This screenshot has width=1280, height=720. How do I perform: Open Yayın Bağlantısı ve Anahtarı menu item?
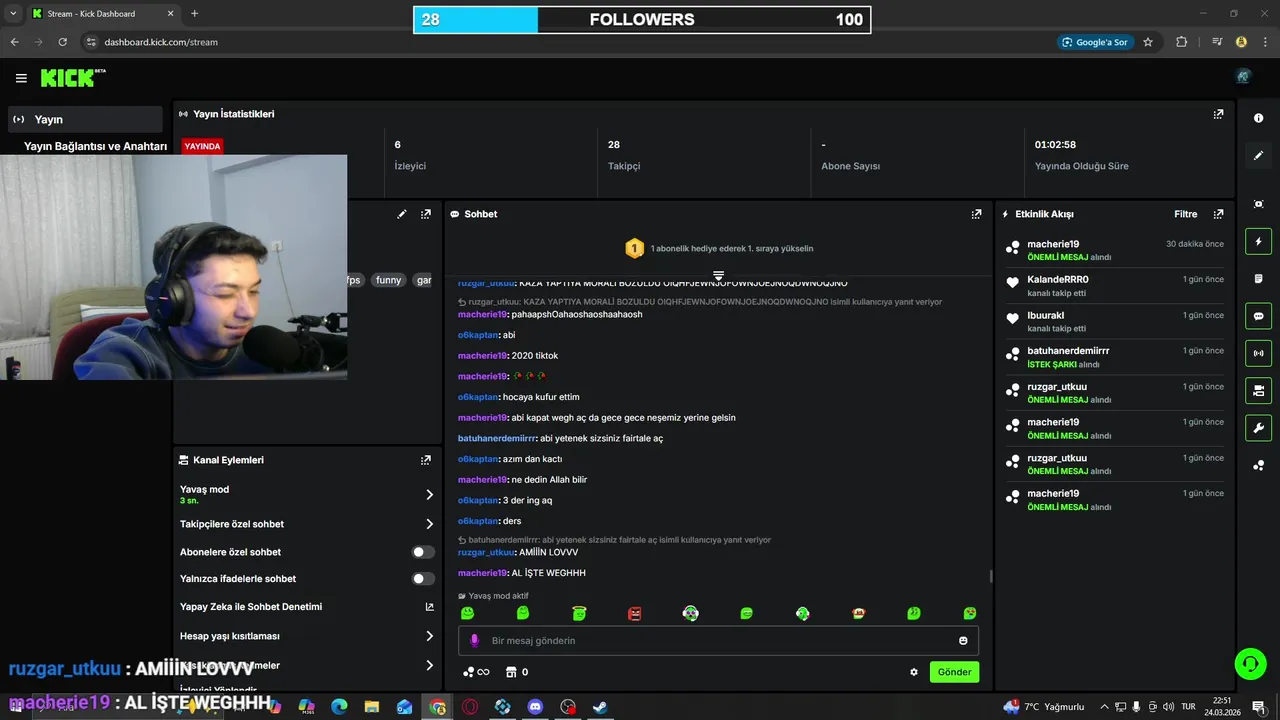coord(95,146)
